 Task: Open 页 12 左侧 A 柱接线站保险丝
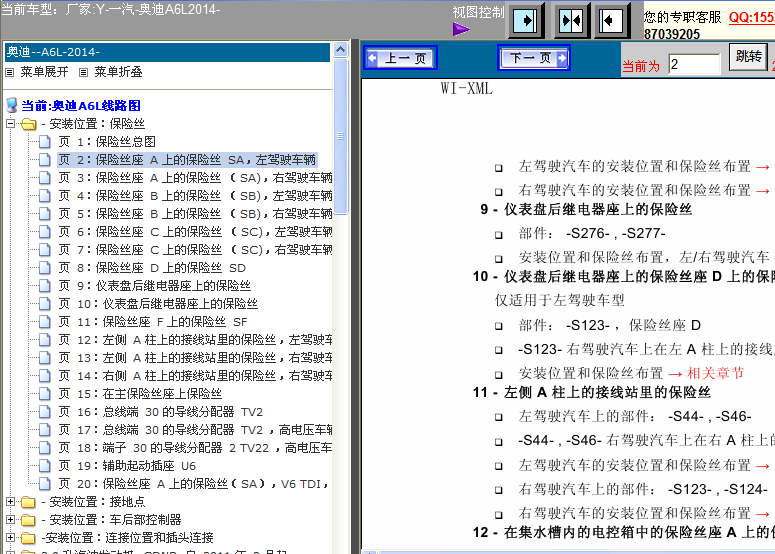[x=195, y=340]
